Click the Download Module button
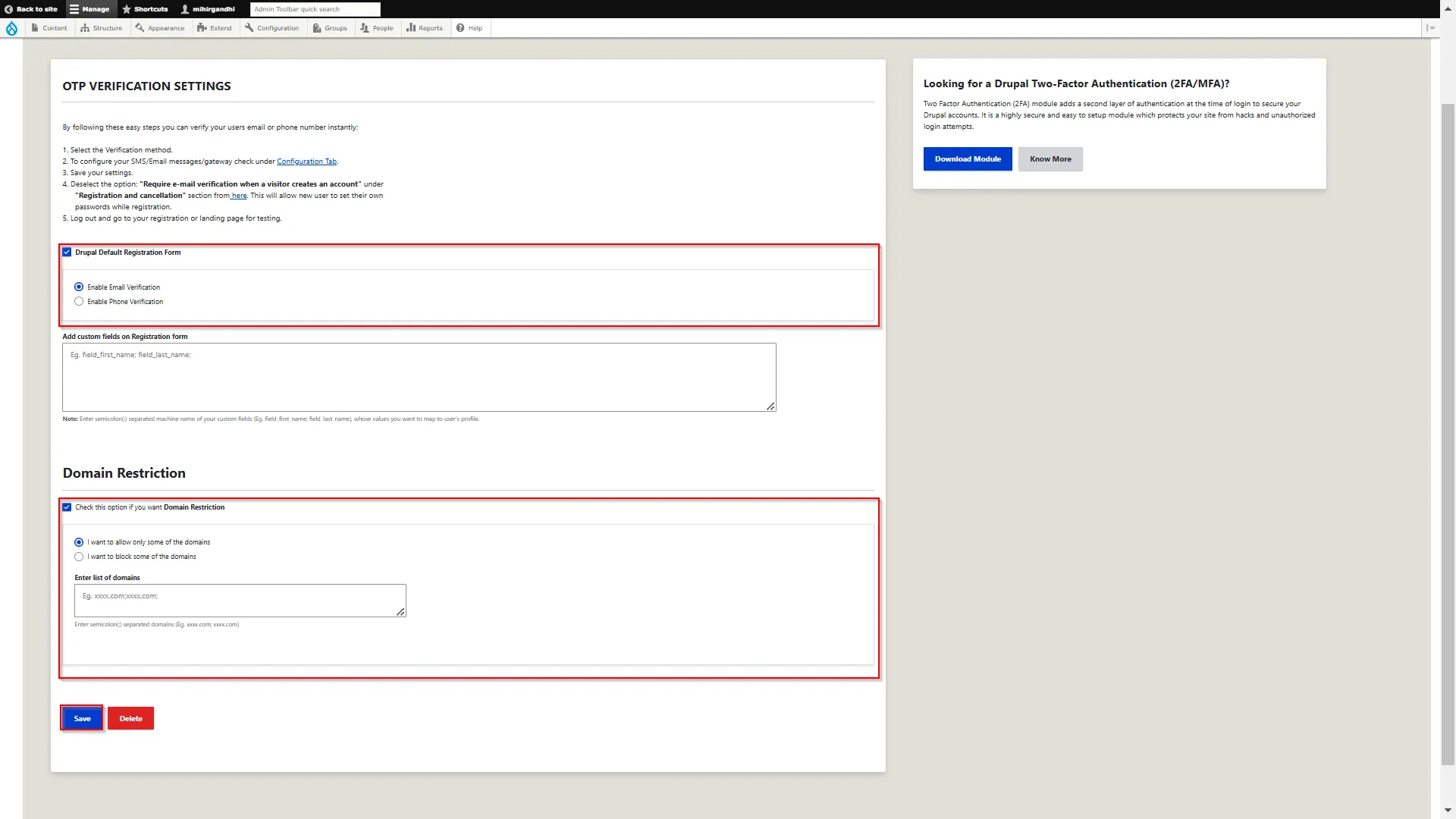The width and height of the screenshot is (1456, 819). pyautogui.click(x=967, y=158)
